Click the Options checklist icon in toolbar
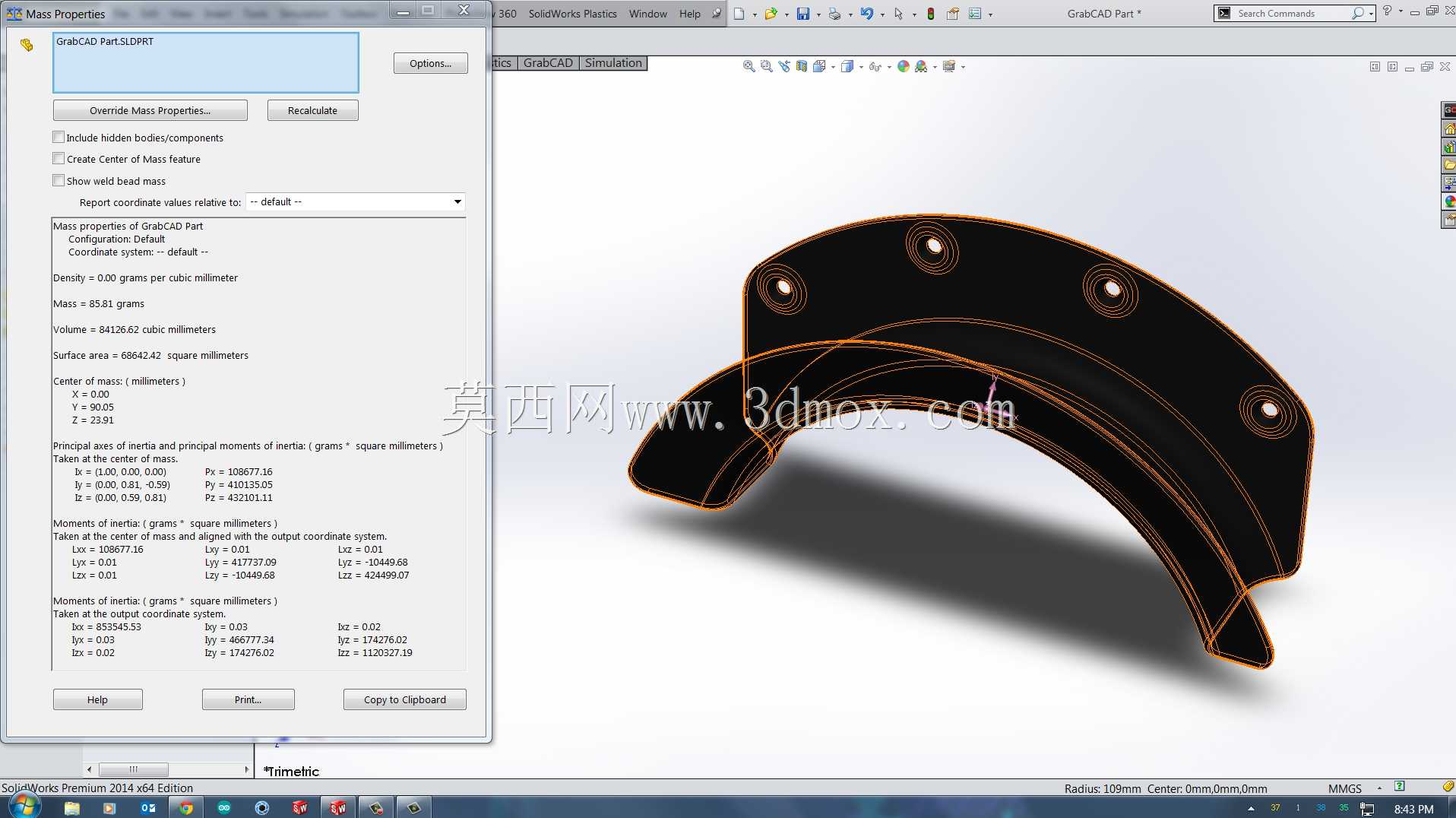Viewport: 1456px width, 818px height. (x=975, y=14)
